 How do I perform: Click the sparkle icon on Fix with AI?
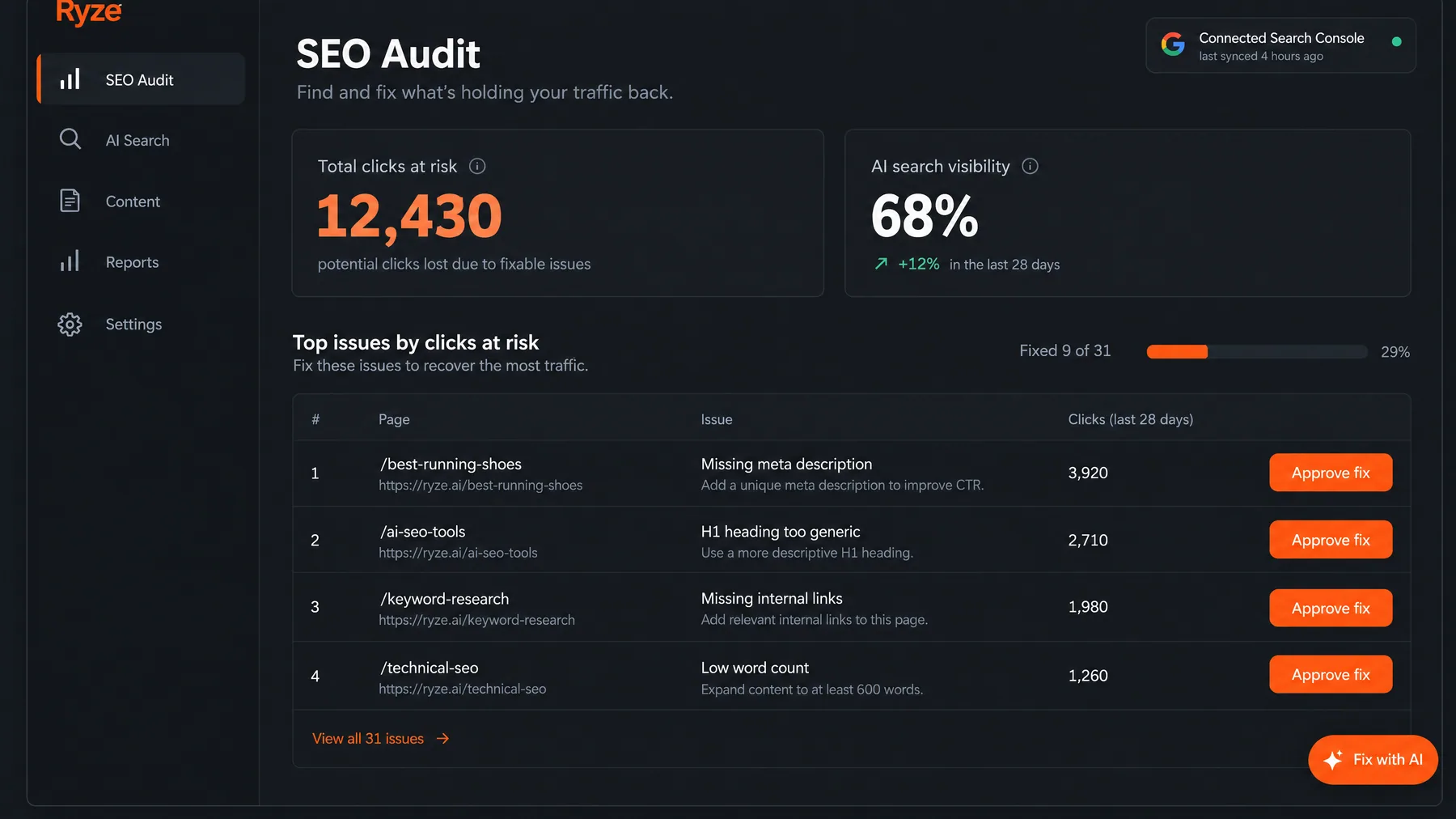tap(1333, 759)
